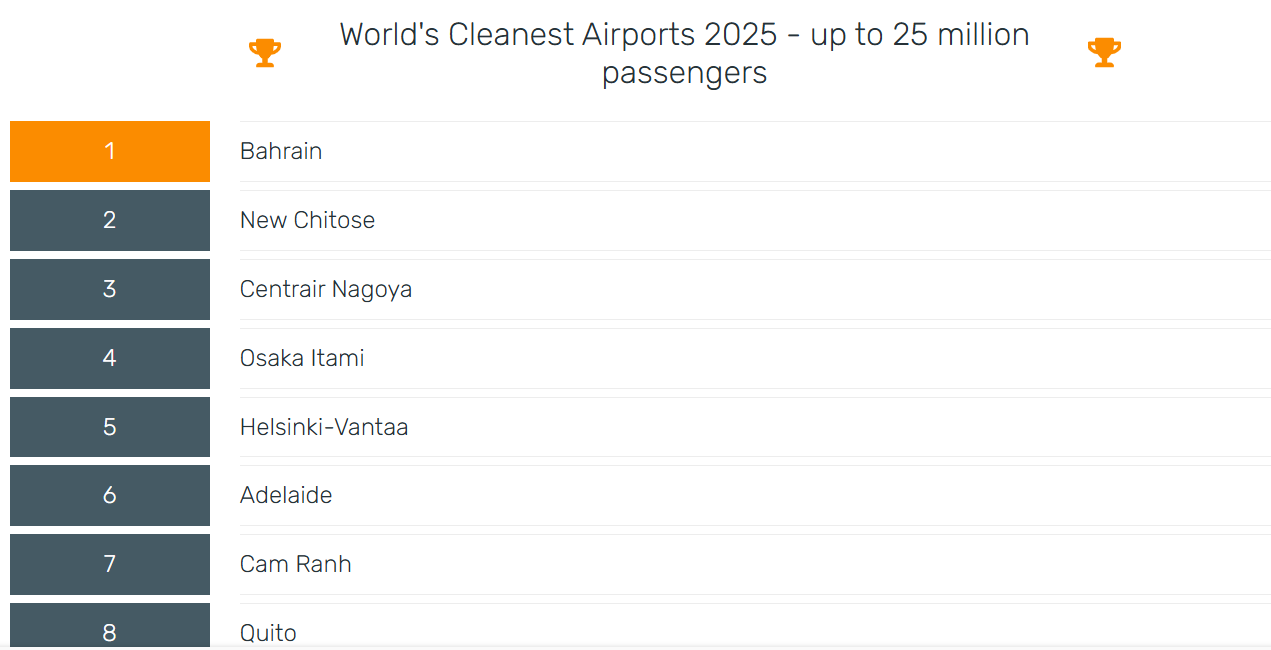This screenshot has width=1271, height=650.
Task: Click the rank 6 number box
Action: point(110,495)
